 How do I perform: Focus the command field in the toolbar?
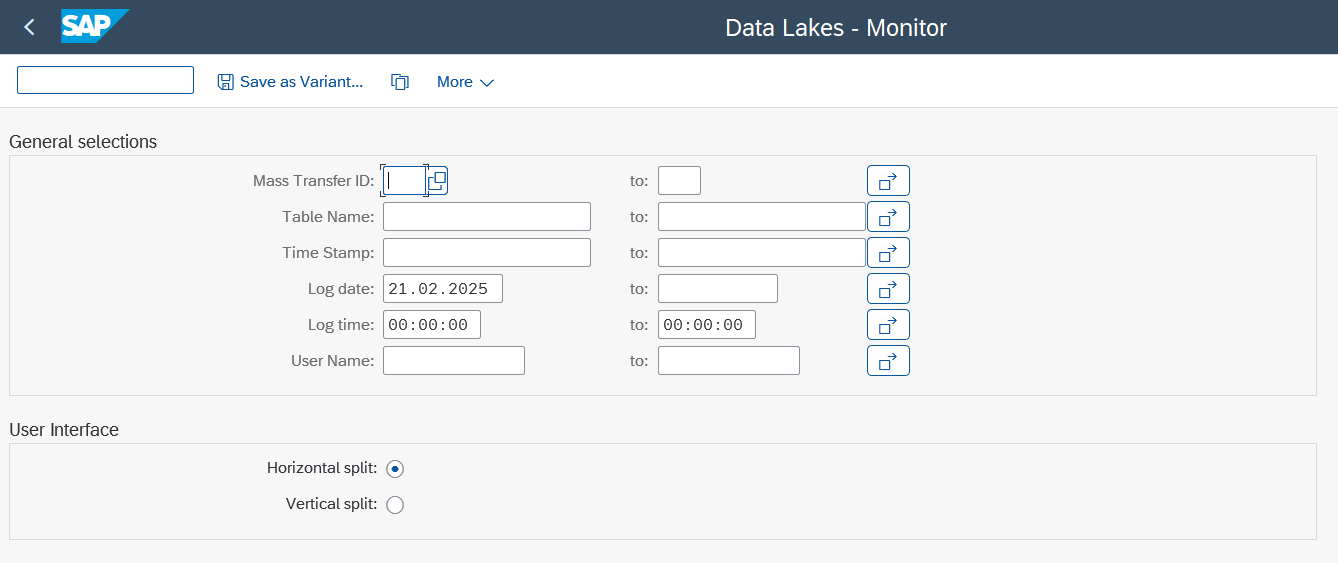(105, 80)
